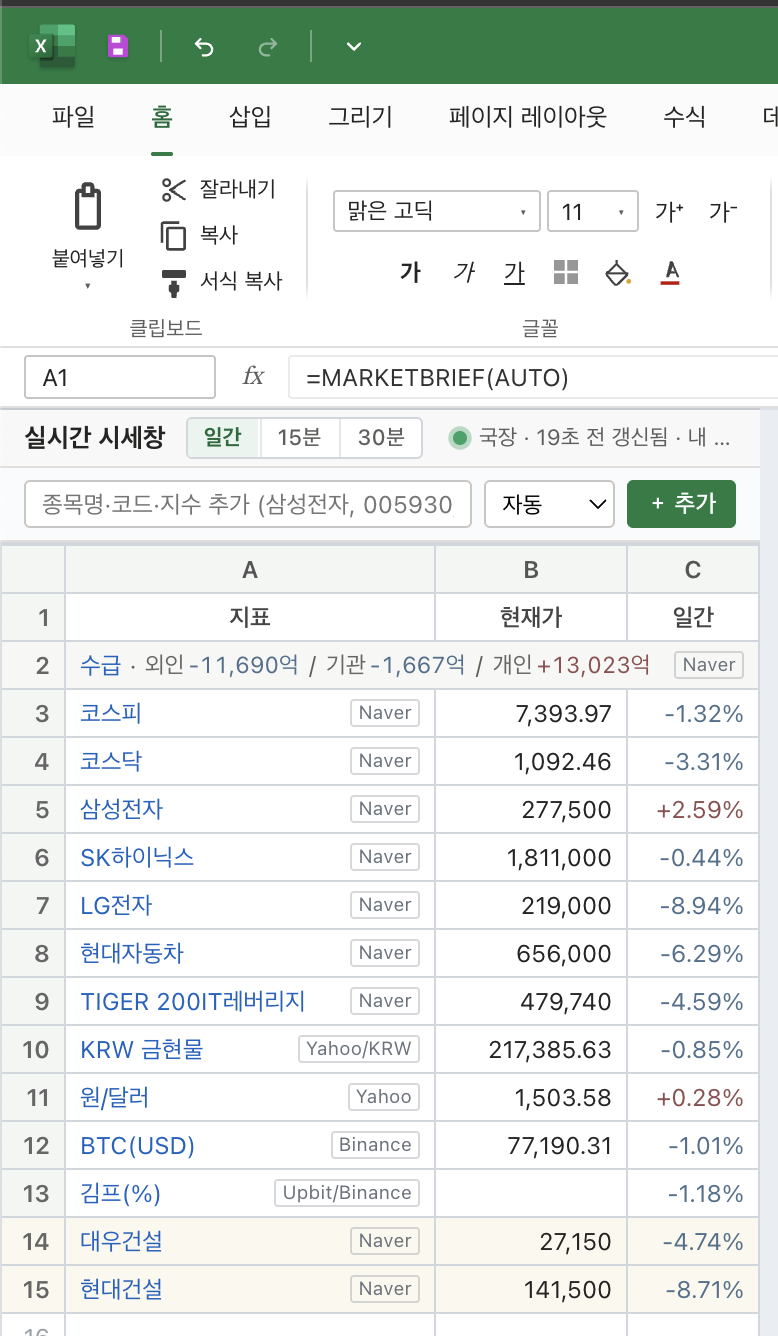This screenshot has width=778, height=1336.
Task: Select the 일간 interval option
Action: click(x=224, y=437)
